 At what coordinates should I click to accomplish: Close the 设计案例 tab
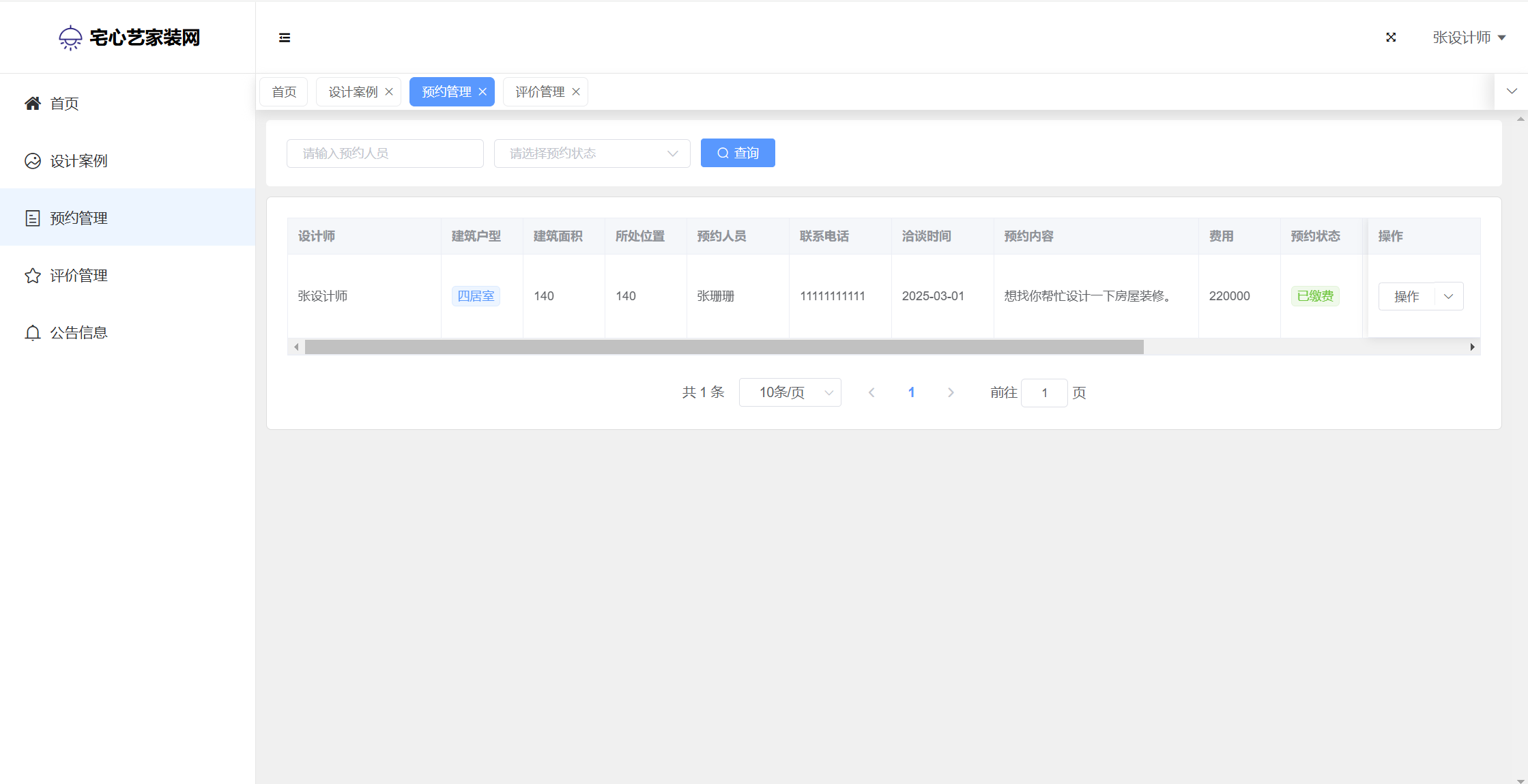coord(389,92)
